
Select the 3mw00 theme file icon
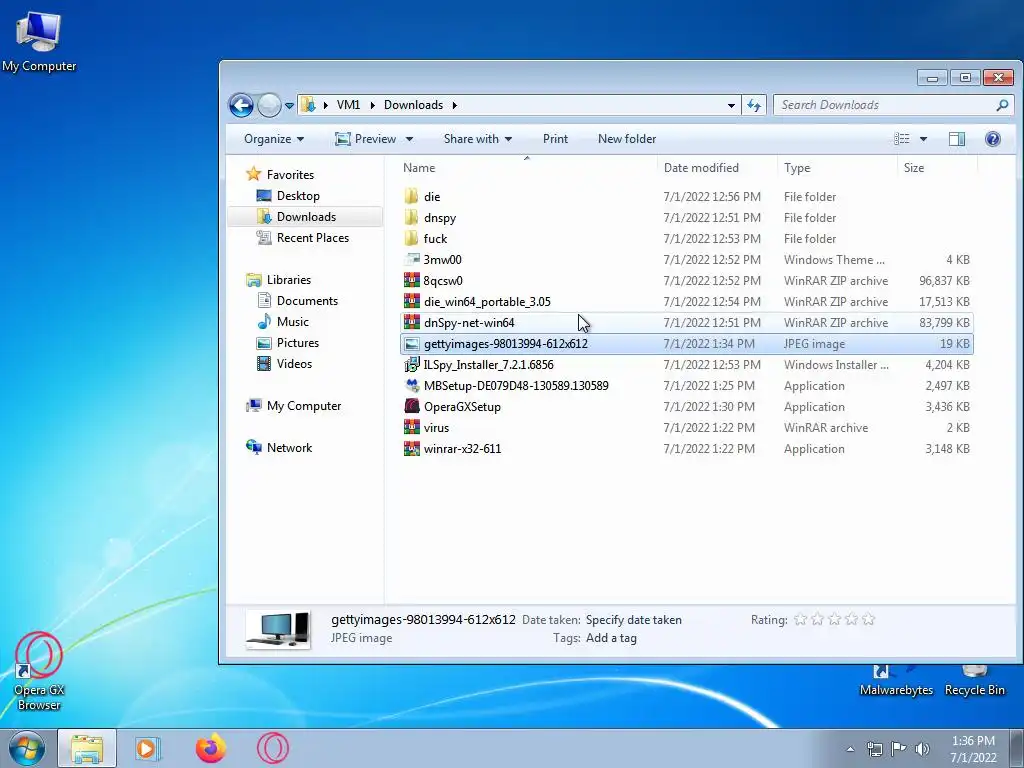tap(411, 259)
